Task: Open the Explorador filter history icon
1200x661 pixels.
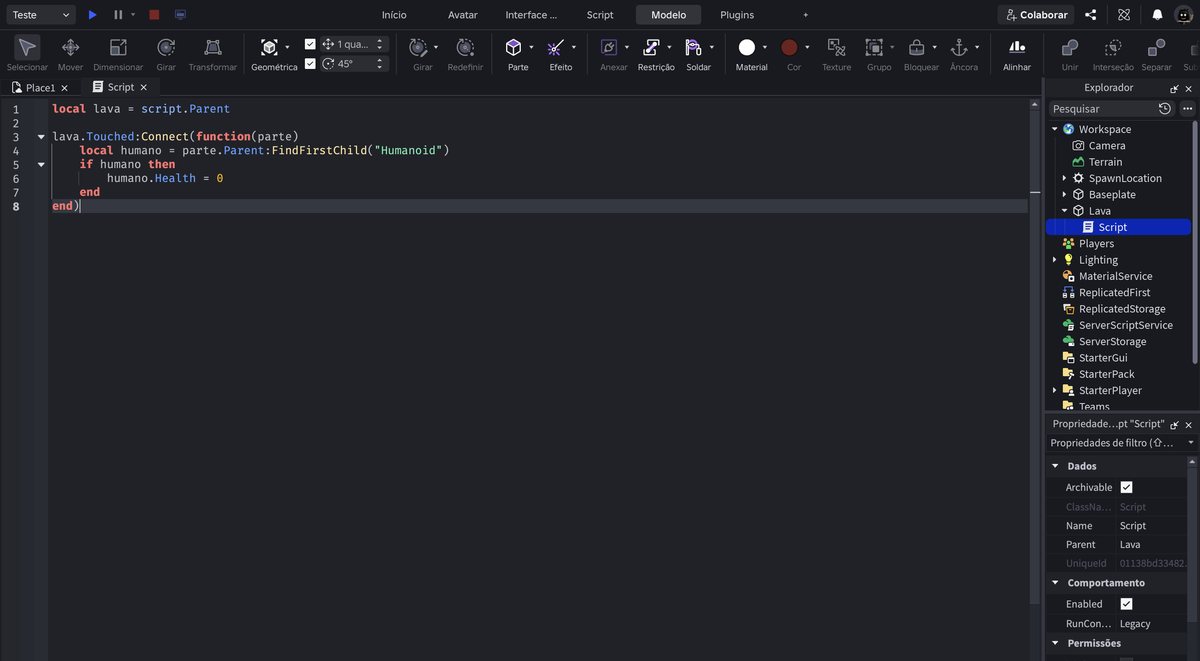Action: pyautogui.click(x=1165, y=108)
